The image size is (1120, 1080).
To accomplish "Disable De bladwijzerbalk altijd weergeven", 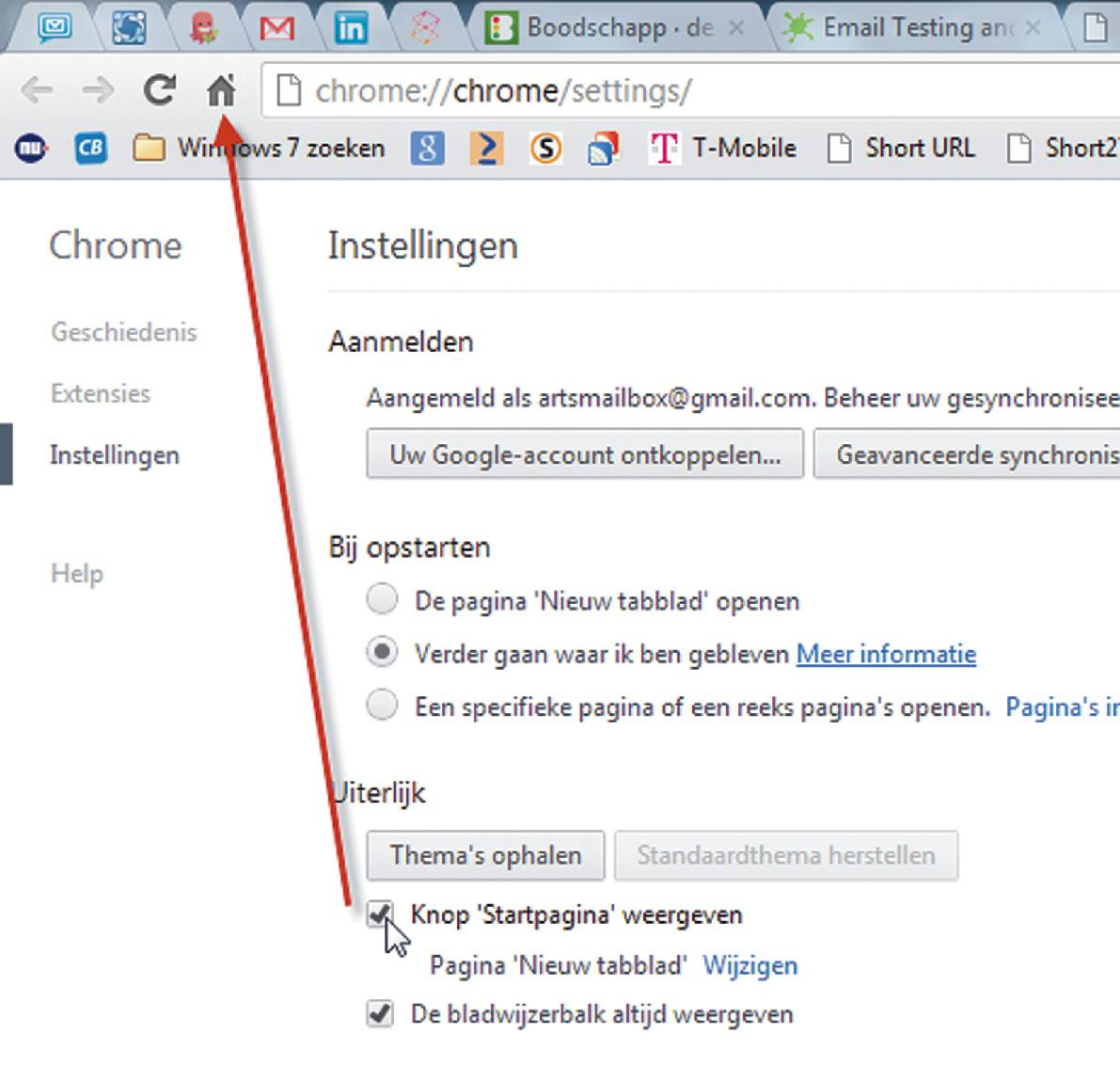I will pos(379,1014).
